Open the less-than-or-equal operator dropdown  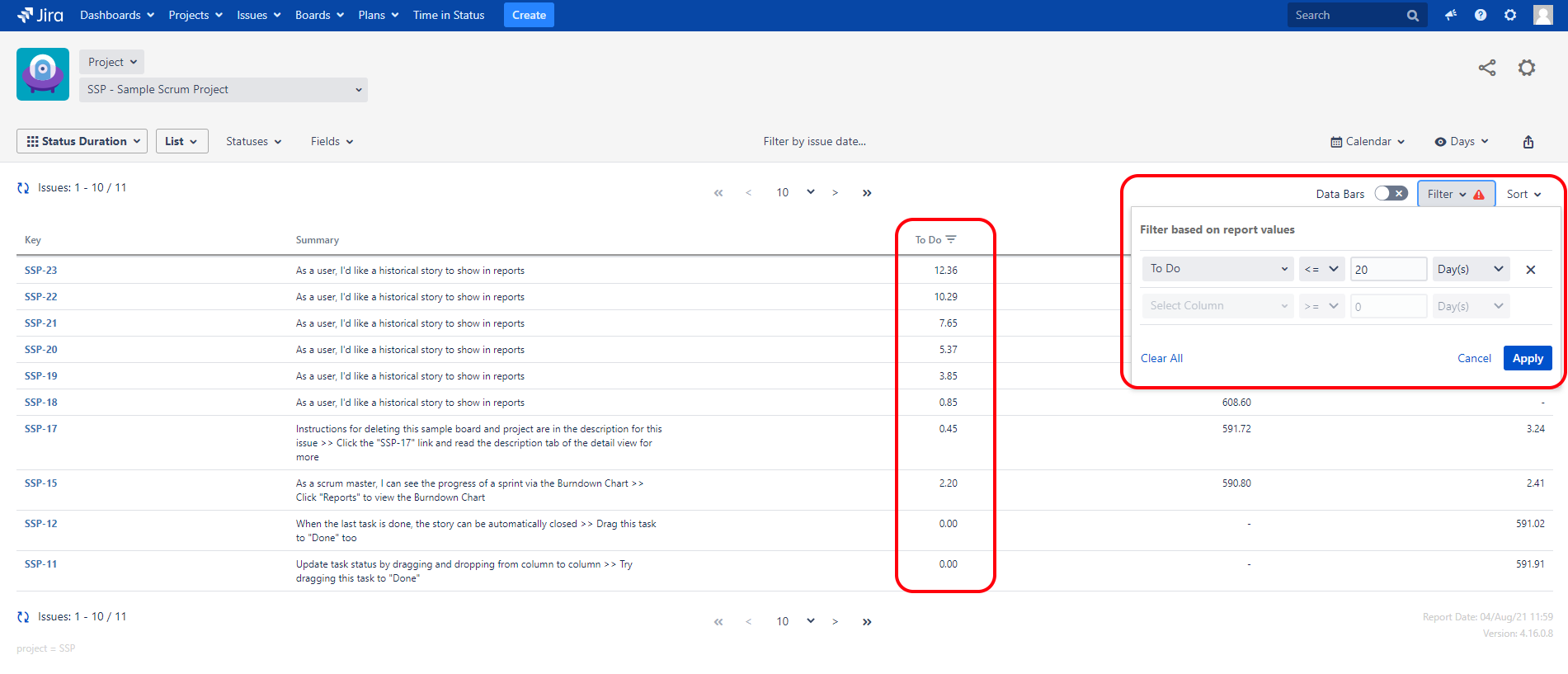1321,269
